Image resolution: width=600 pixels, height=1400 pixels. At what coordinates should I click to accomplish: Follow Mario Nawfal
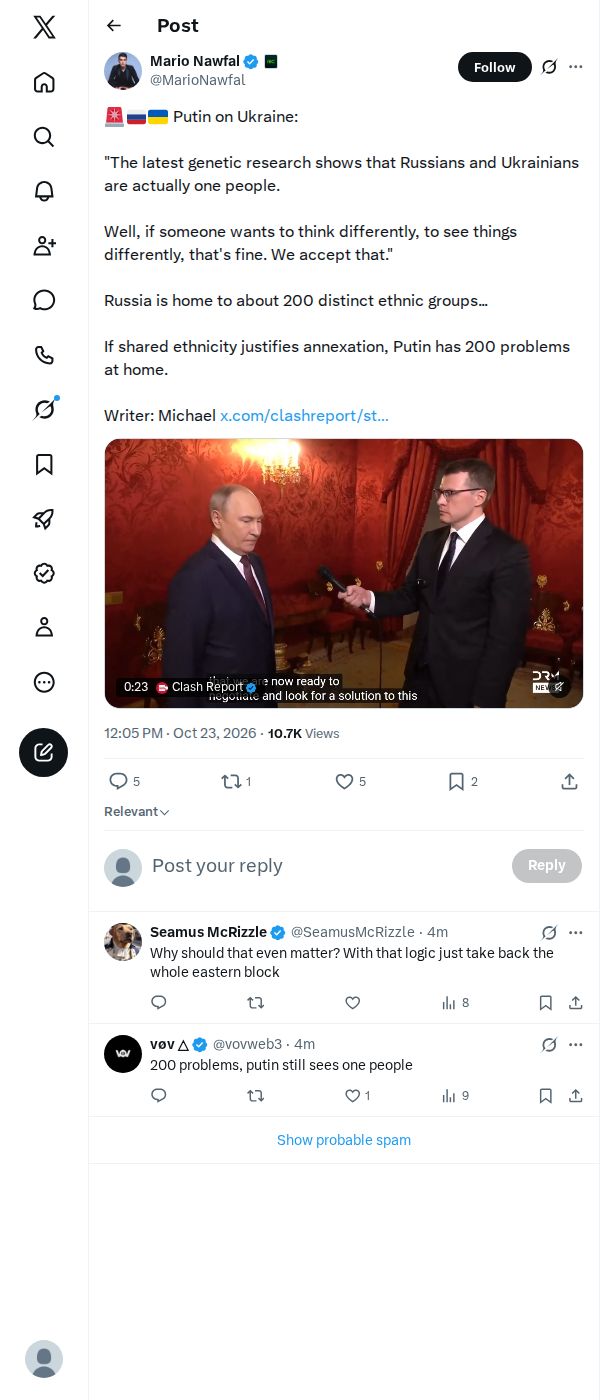click(495, 67)
